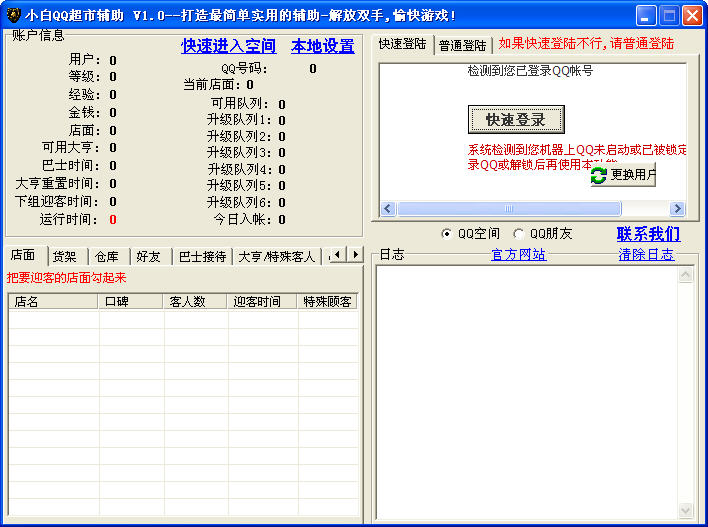This screenshot has height=527, width=708.
Task: Click the horizontal scrollbar thumb in login panel
Action: pos(509,209)
